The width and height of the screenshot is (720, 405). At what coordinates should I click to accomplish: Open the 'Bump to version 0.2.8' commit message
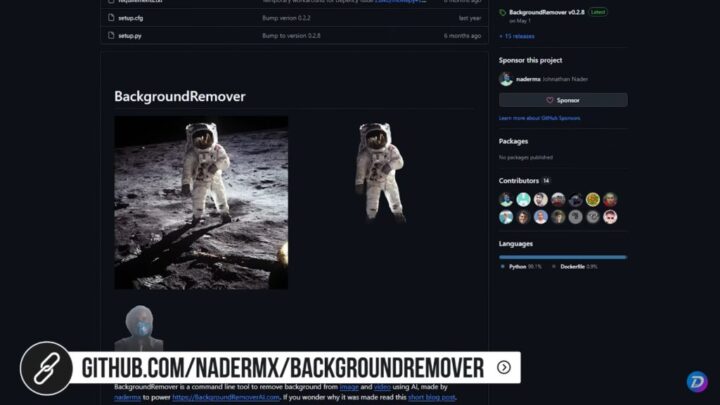click(291, 35)
